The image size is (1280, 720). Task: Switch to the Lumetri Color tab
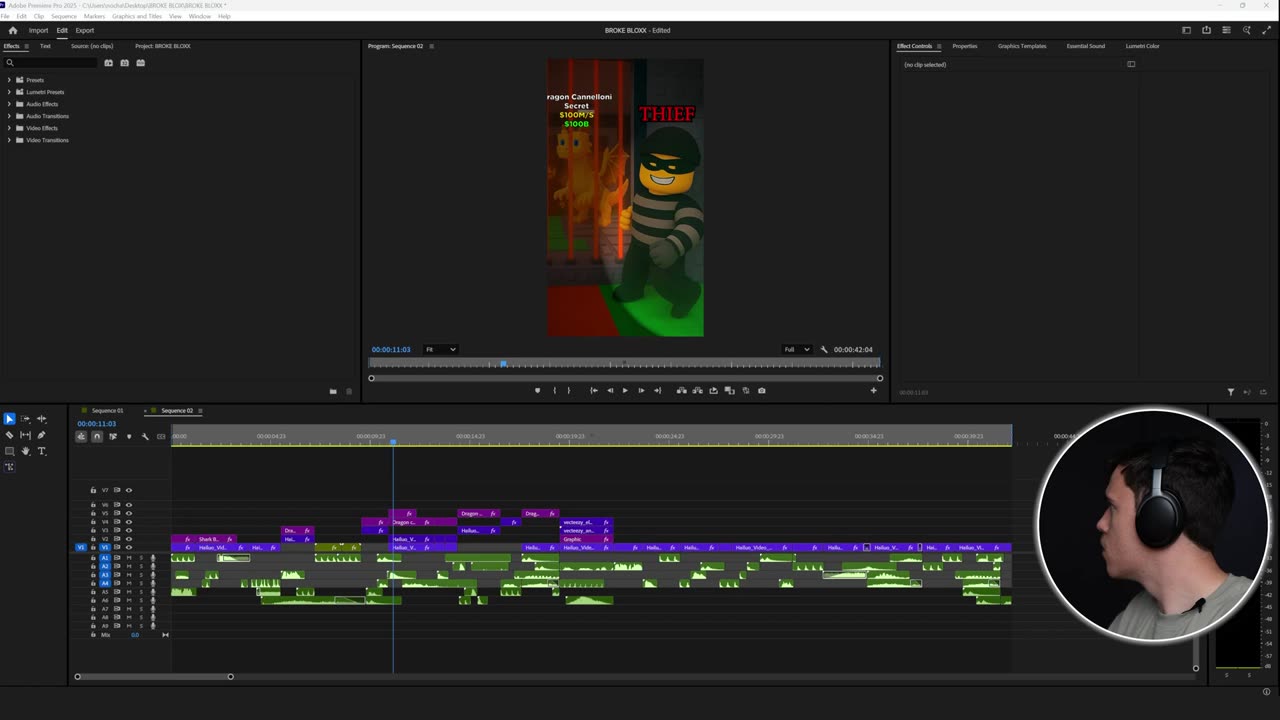1142,46
